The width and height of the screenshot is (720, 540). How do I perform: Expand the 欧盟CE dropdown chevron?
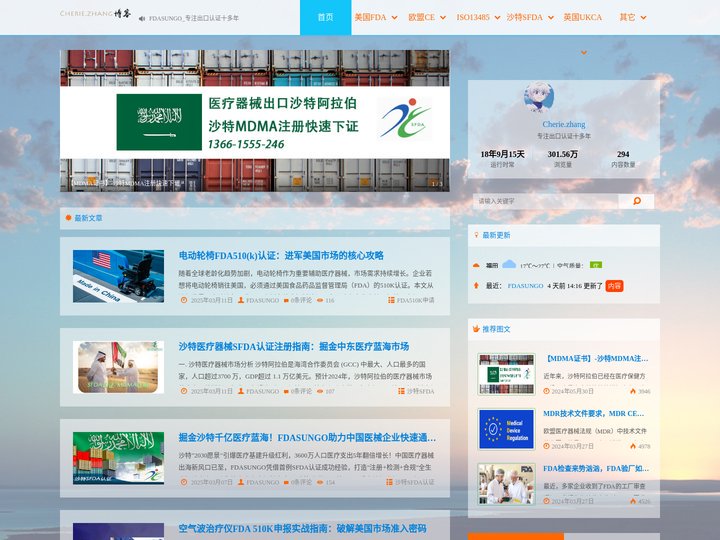pyautogui.click(x=443, y=18)
